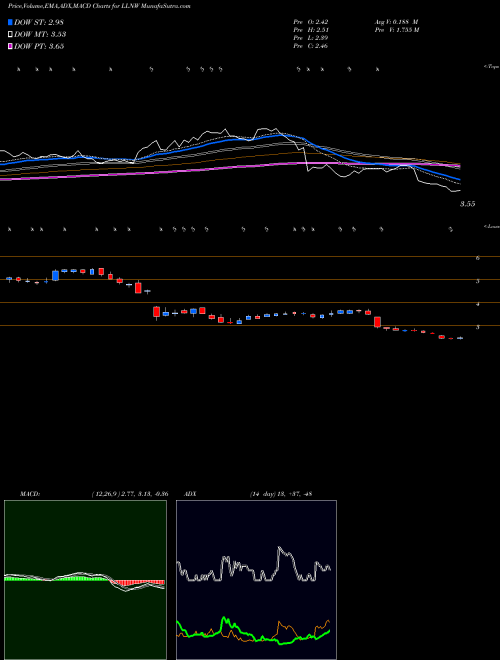The height and width of the screenshot is (660, 500).
Task: Click the '(12,26,9) 2.77, 3.13, -0.36' MACD values
Action: (130, 494)
